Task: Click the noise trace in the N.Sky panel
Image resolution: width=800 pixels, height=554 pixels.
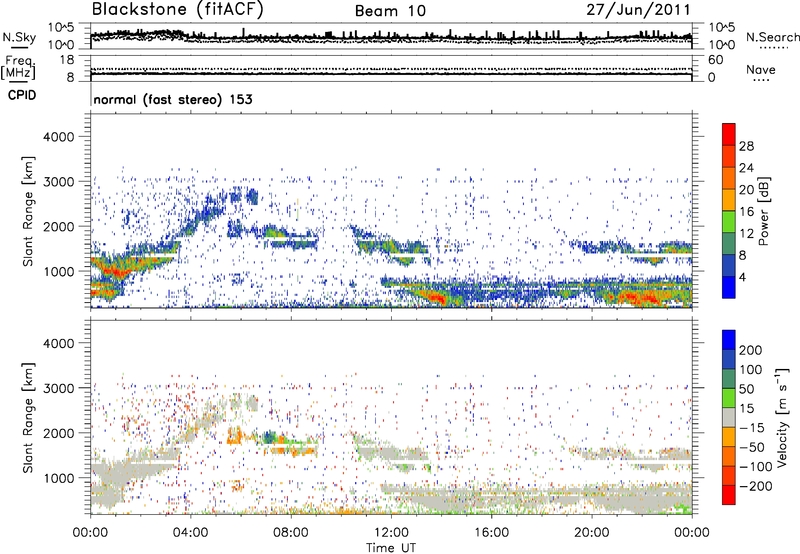Action: [391, 36]
